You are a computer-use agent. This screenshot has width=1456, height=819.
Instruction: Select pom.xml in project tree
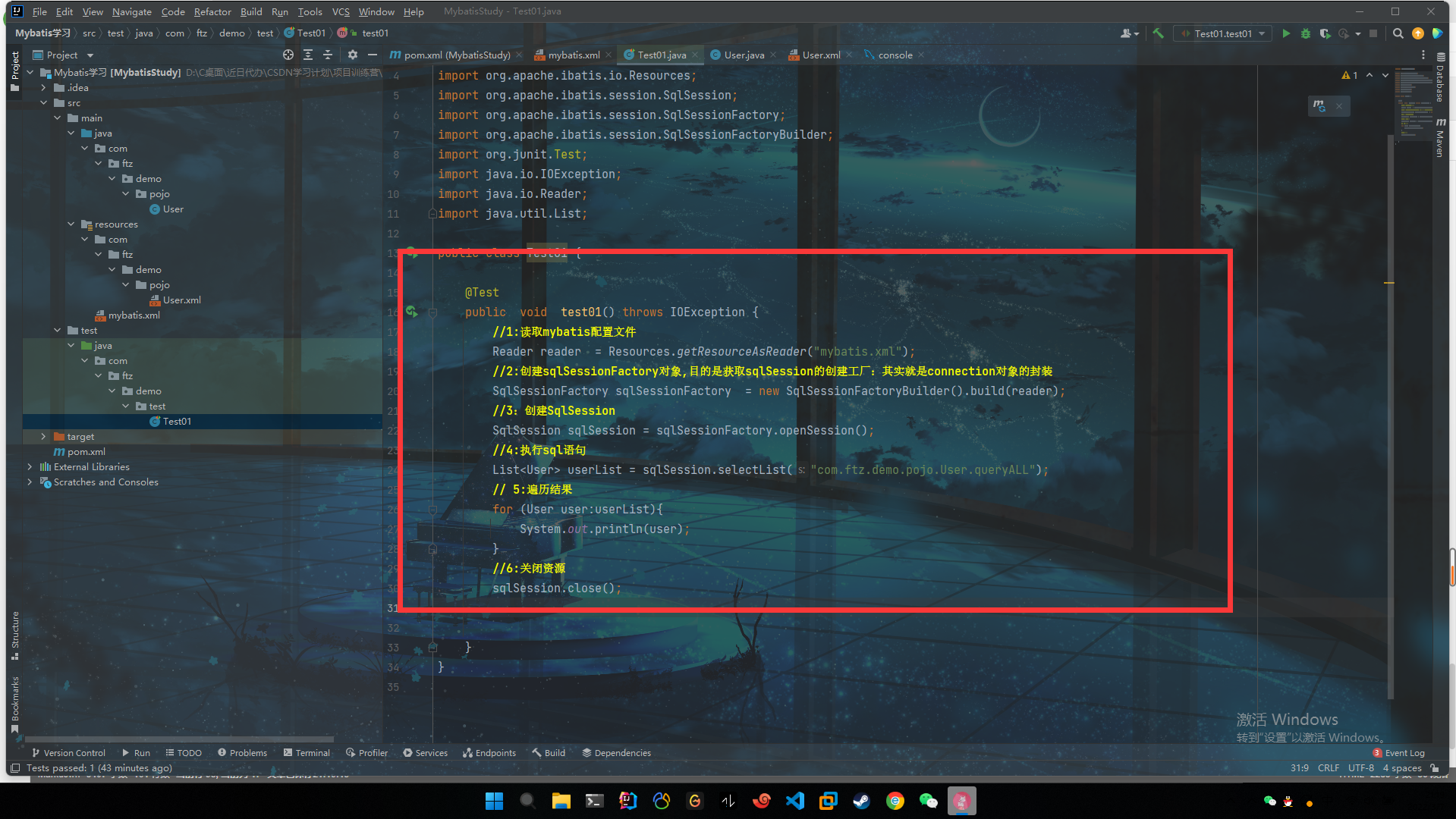click(80, 452)
